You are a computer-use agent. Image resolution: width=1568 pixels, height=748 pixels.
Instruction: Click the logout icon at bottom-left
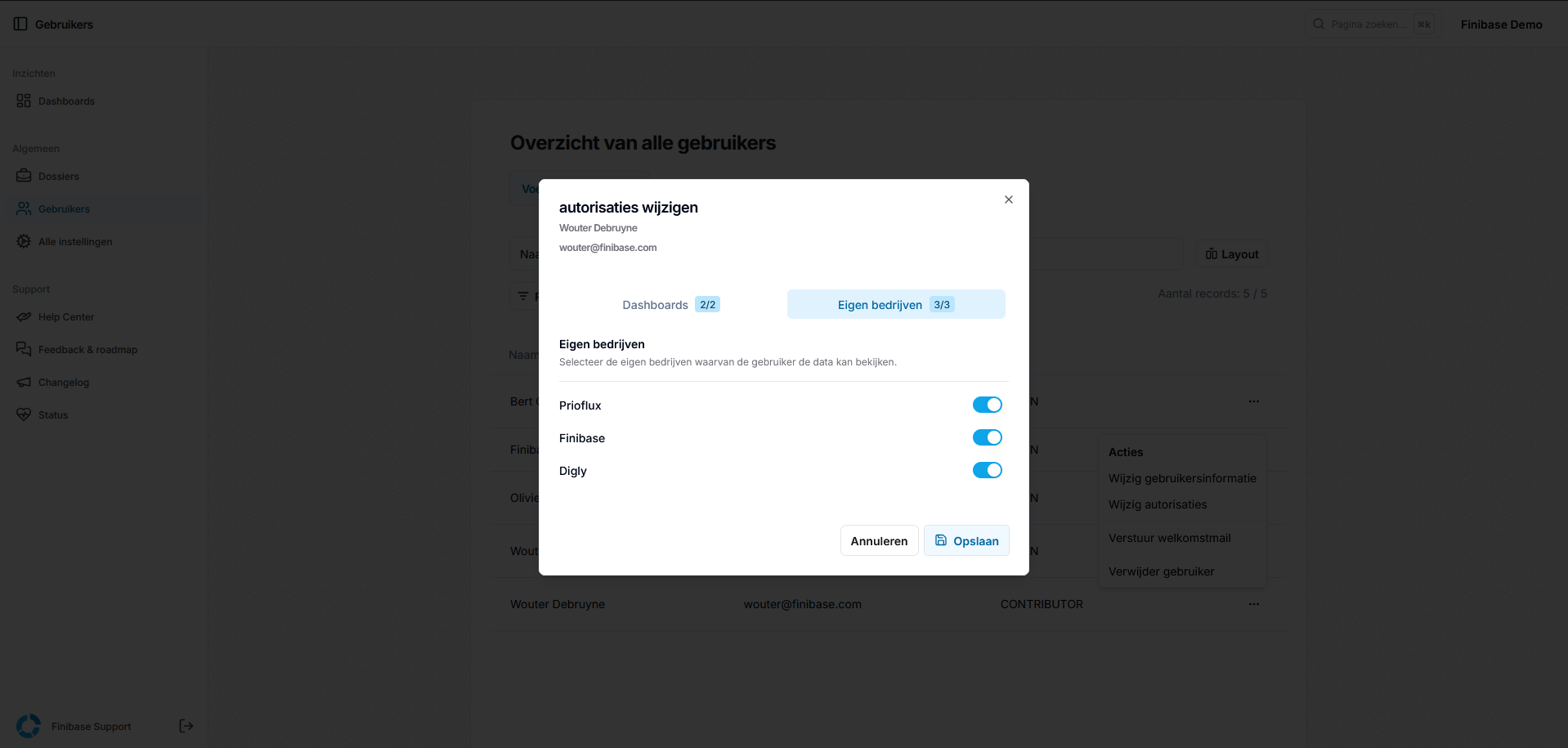coord(186,726)
